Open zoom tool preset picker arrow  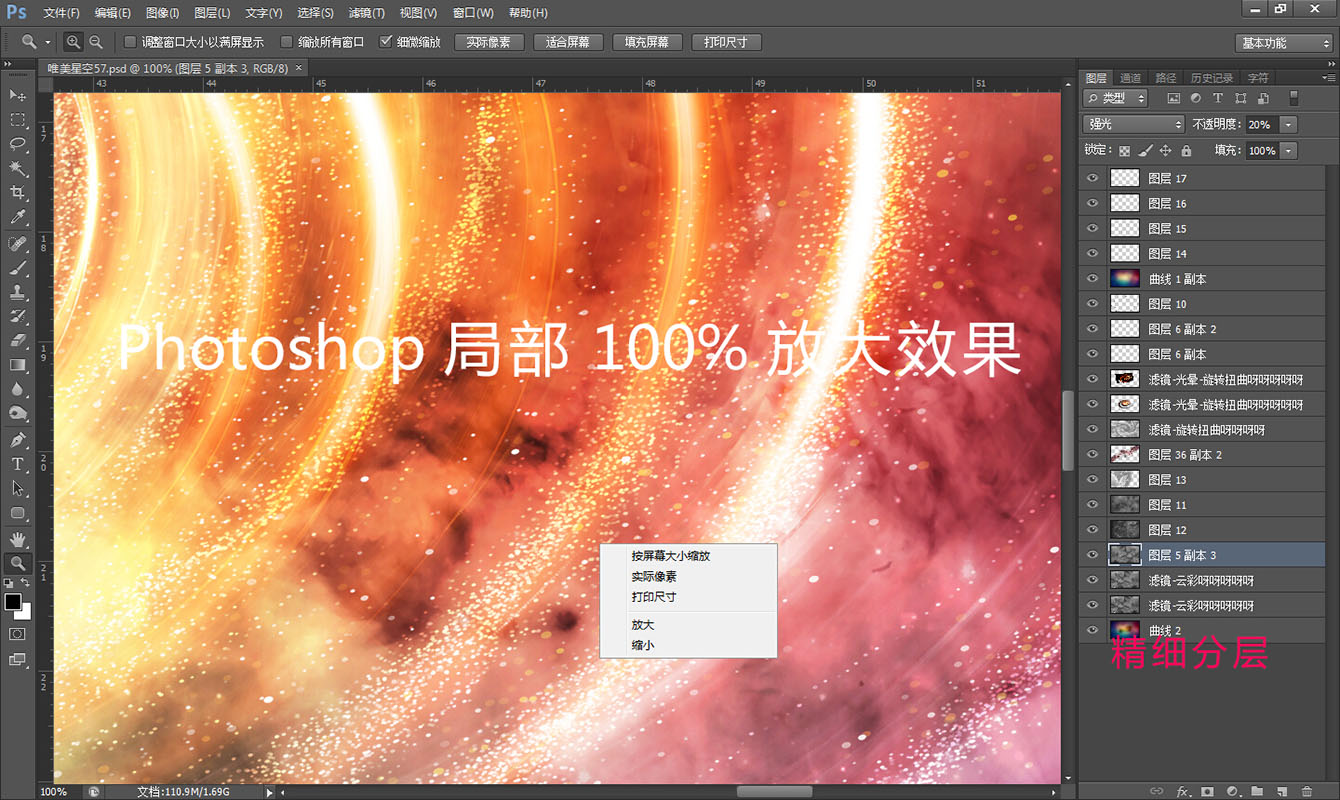click(47, 42)
